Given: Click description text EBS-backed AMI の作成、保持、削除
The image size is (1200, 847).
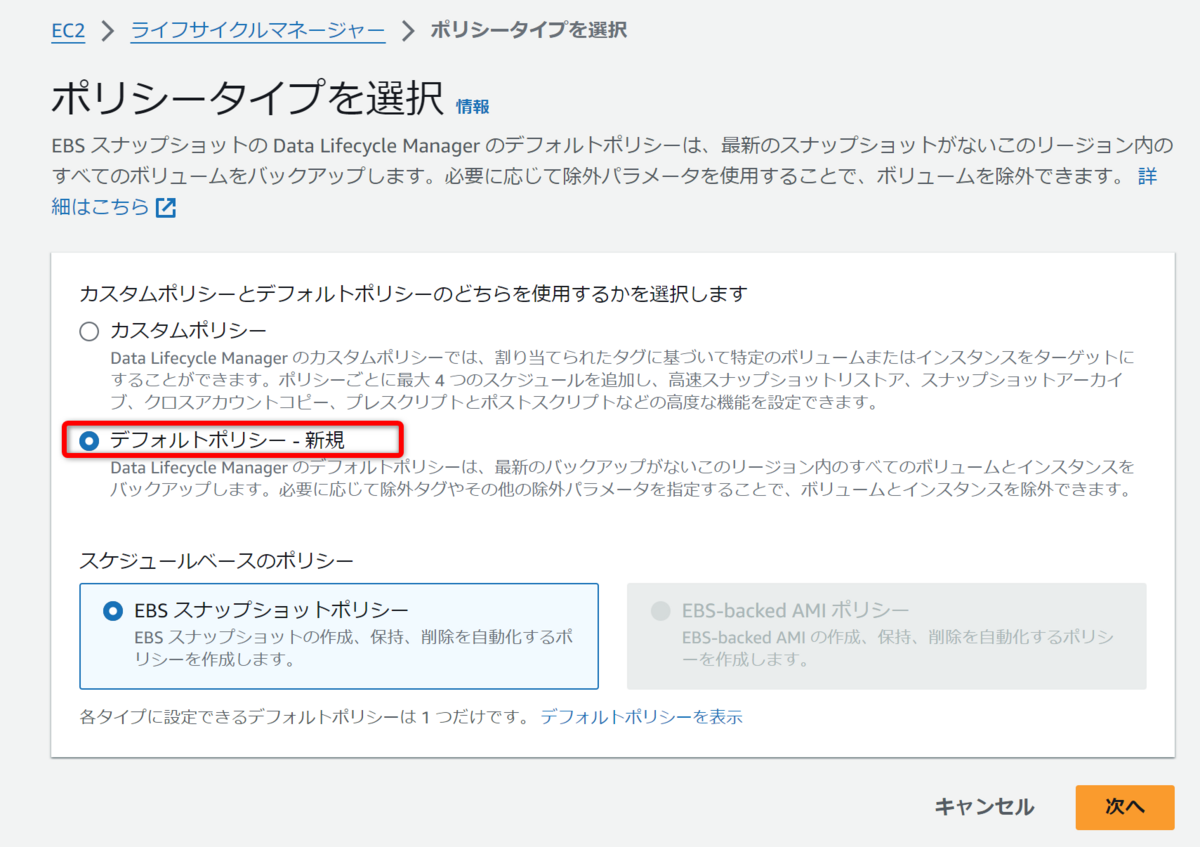Looking at the screenshot, I should click(898, 648).
